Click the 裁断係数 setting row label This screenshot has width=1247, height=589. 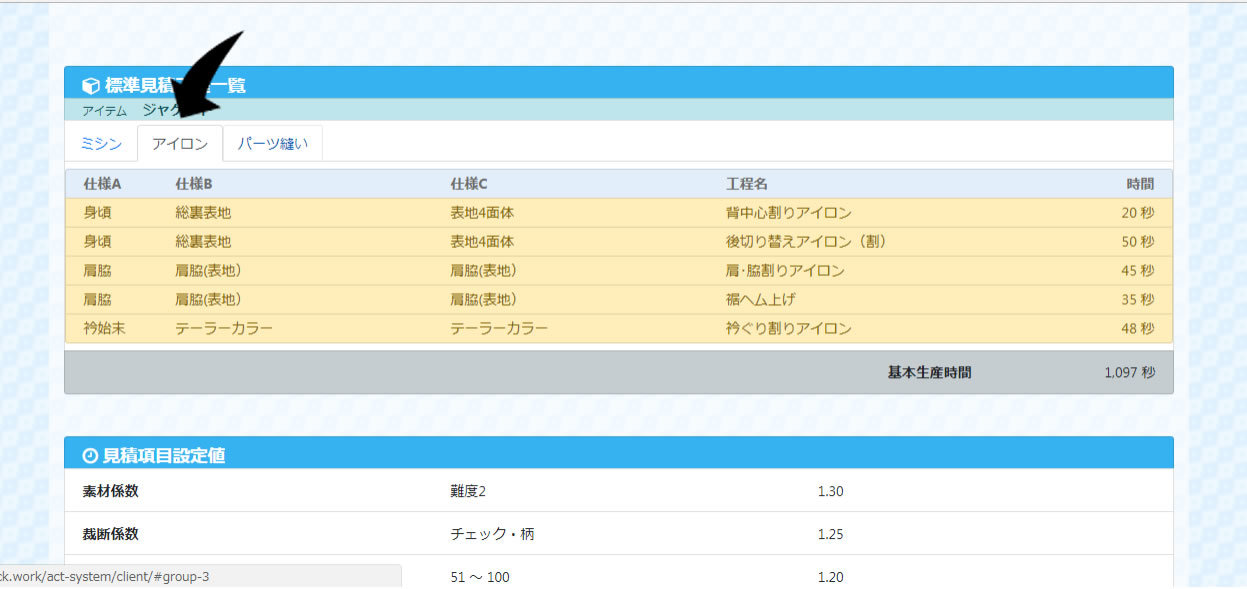[110, 534]
